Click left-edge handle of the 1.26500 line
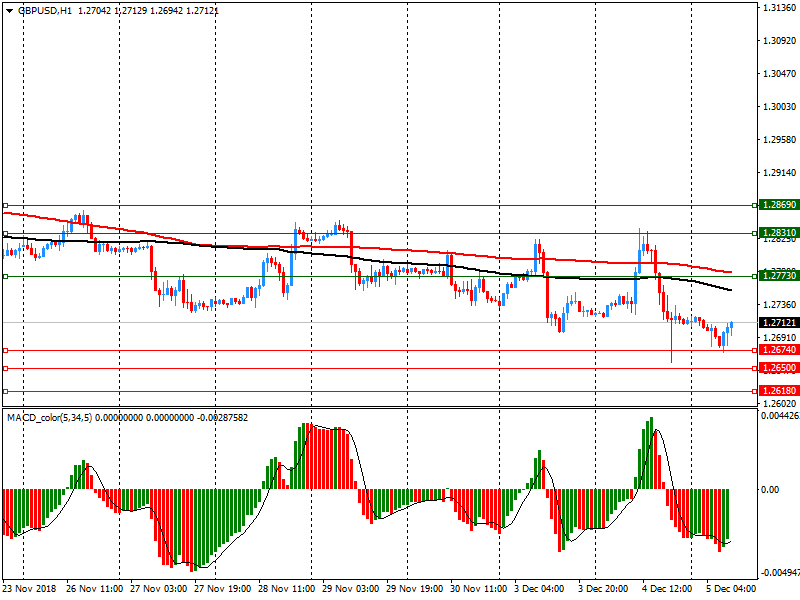This screenshot has width=800, height=600. point(5,368)
